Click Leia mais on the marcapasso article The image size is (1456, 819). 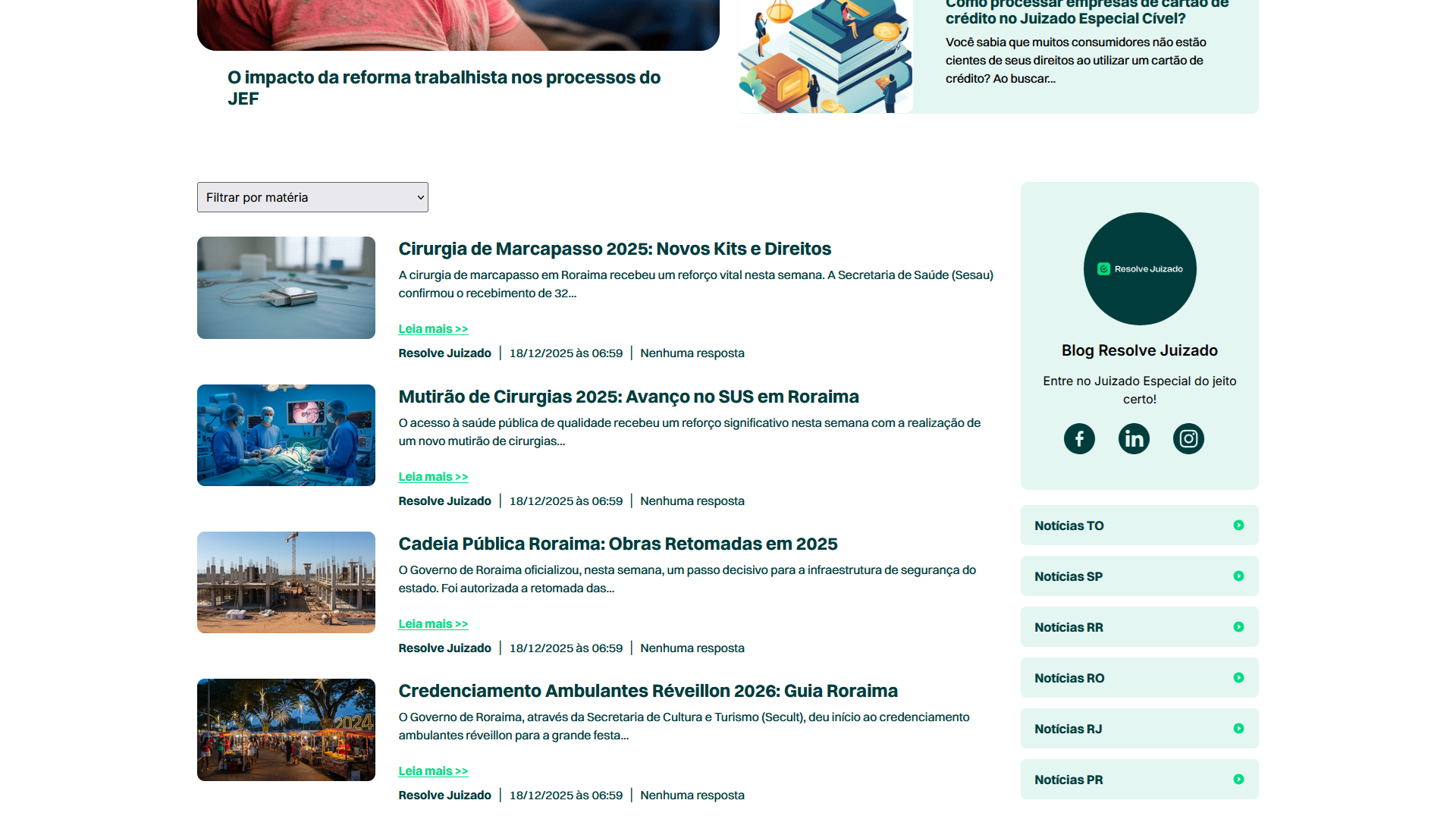(433, 328)
